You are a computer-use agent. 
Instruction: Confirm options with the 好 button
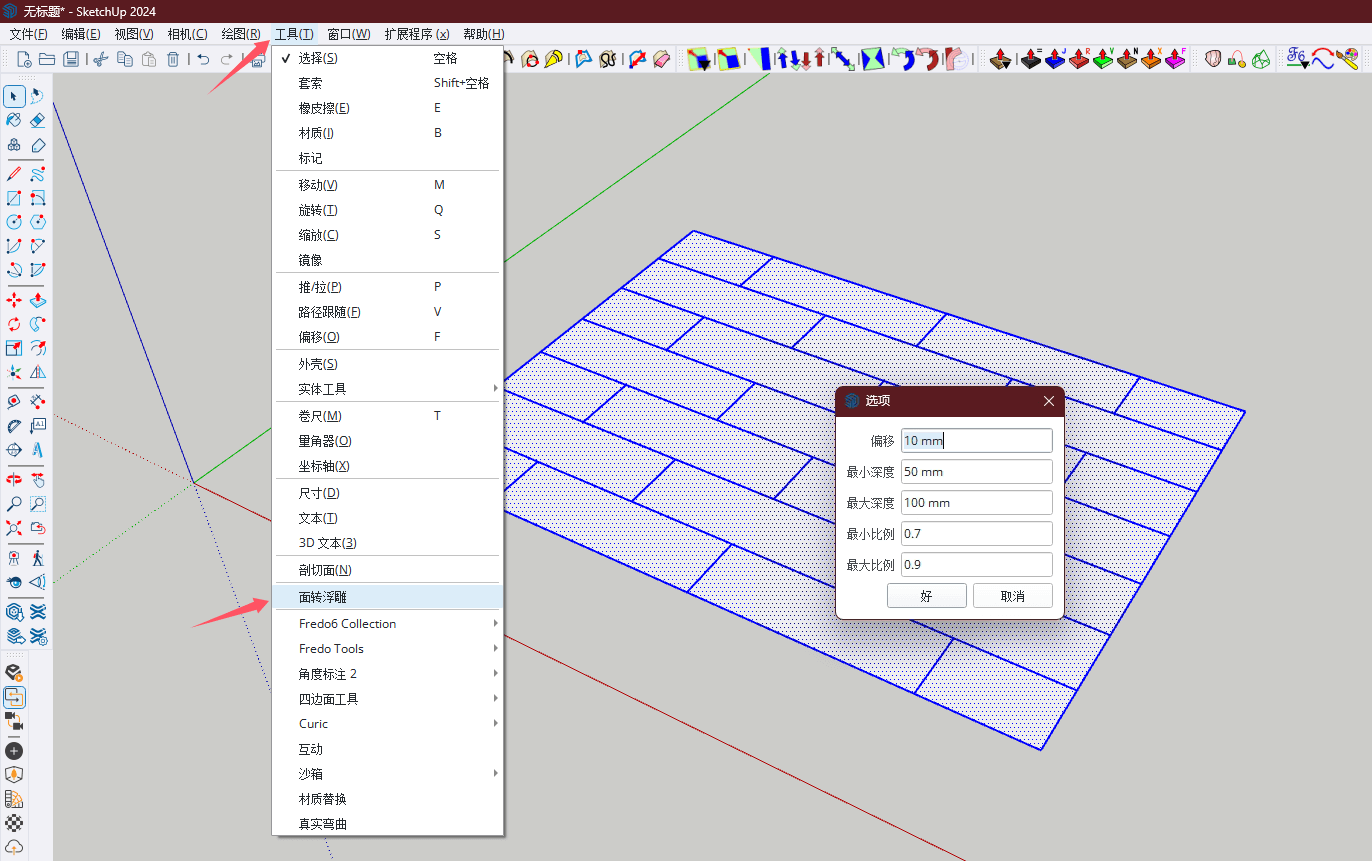926,596
